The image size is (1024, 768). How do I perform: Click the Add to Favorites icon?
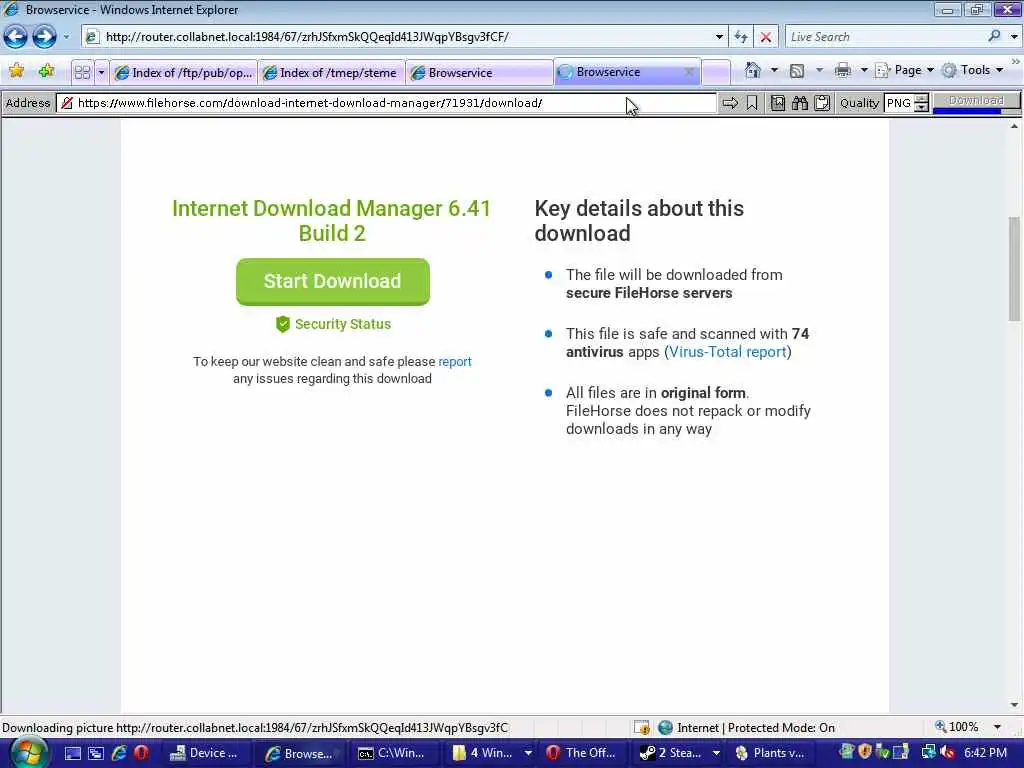pyautogui.click(x=46, y=71)
